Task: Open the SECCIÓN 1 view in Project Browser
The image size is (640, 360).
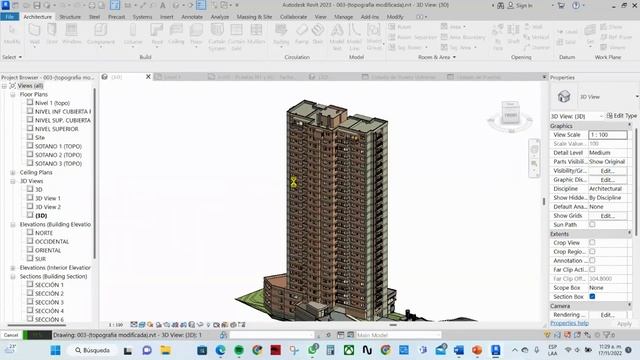Action: (49, 285)
